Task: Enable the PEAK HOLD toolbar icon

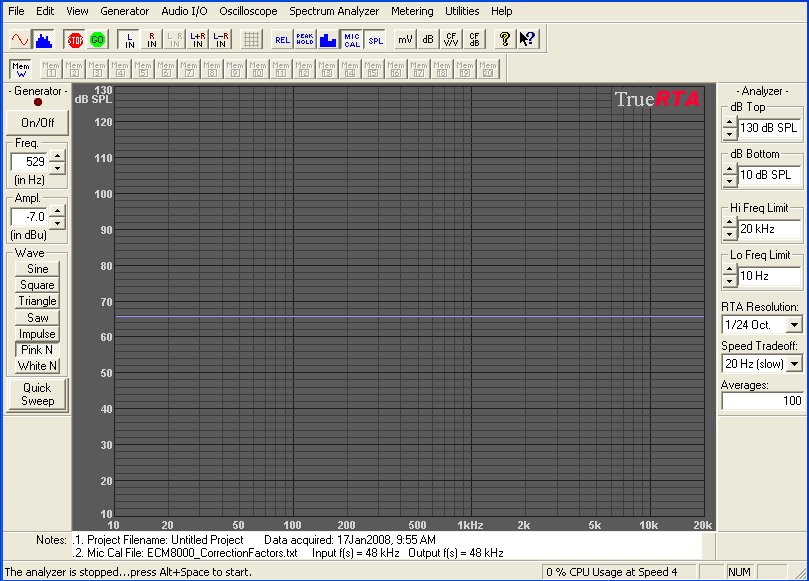Action: coord(305,39)
